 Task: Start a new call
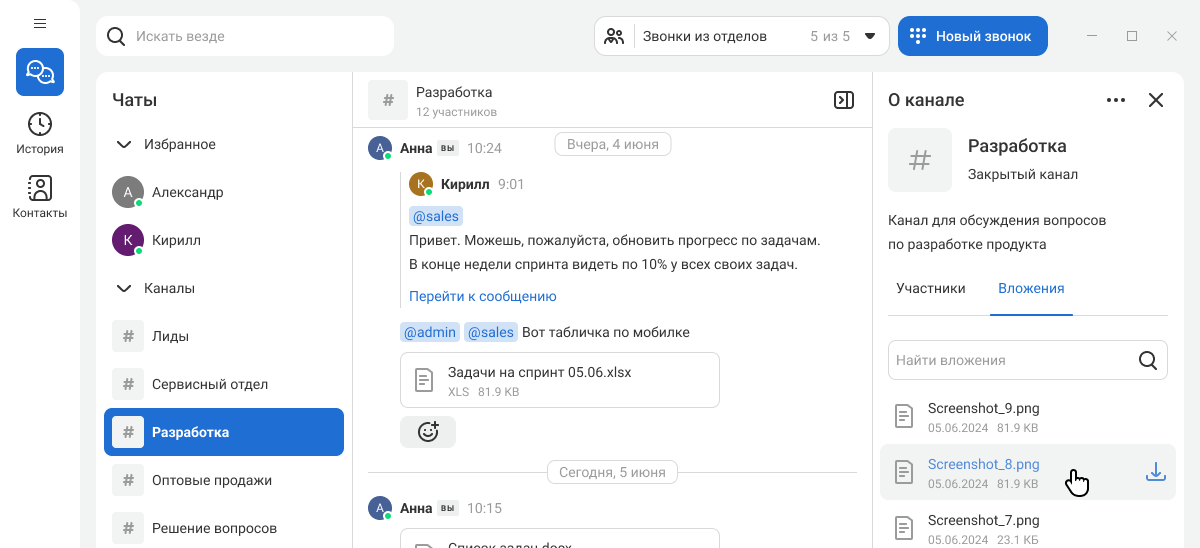tap(972, 36)
